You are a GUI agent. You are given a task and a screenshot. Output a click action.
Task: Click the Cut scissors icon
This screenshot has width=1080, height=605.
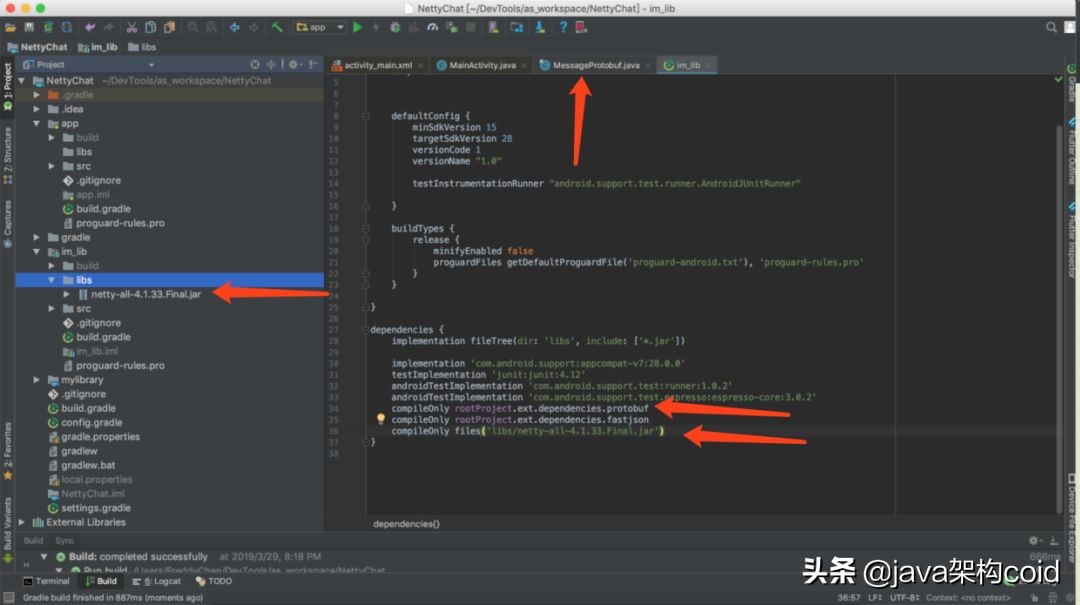click(x=132, y=28)
